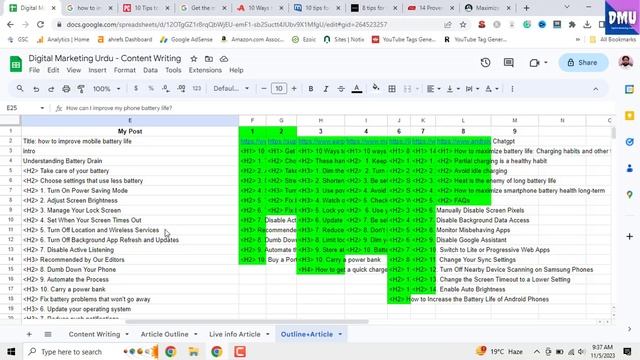Open the text color picker
Screen dimensions: 640x360
point(357,89)
